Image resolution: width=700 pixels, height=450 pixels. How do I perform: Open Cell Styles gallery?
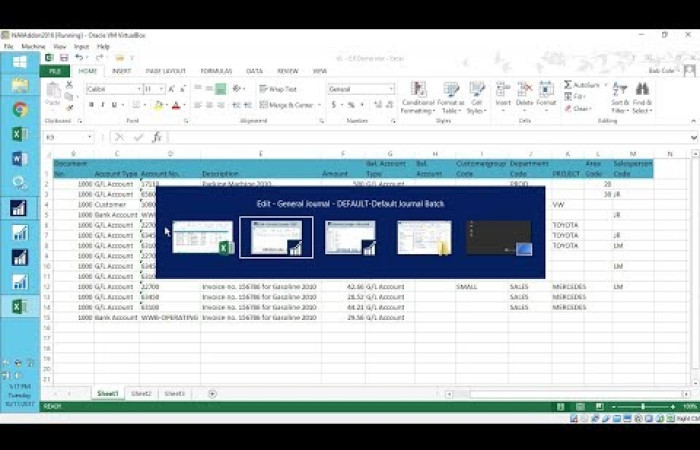[477, 98]
